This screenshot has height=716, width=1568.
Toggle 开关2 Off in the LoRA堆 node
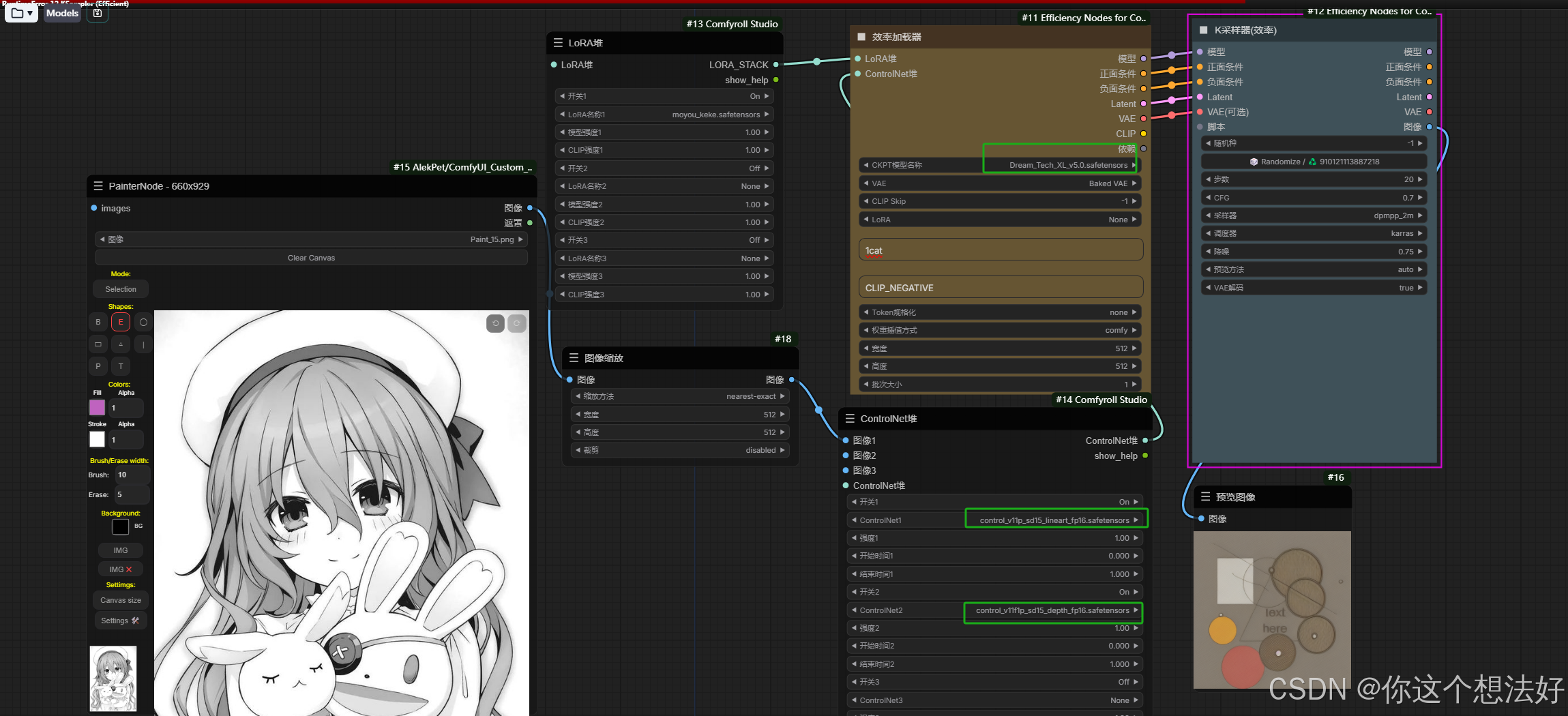pos(664,168)
